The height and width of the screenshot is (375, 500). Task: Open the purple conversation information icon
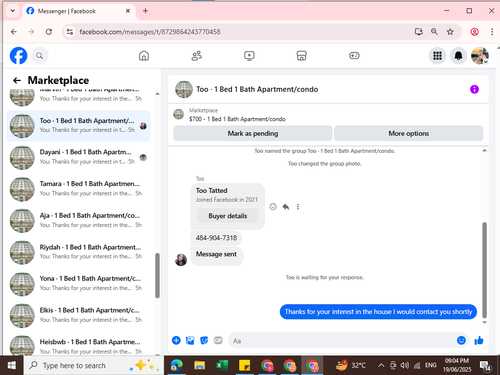pyautogui.click(x=474, y=89)
